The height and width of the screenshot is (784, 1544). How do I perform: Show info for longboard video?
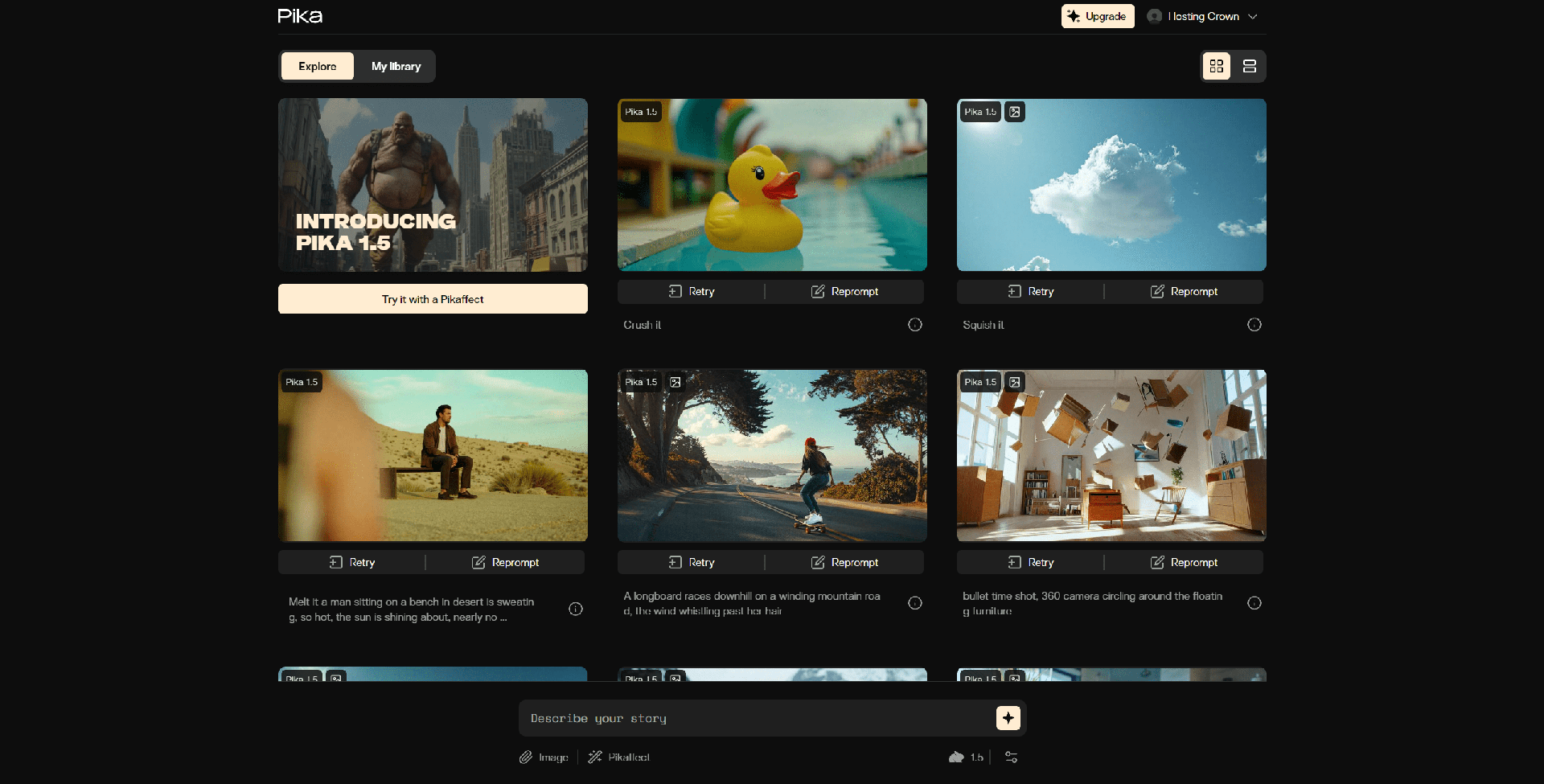[915, 603]
